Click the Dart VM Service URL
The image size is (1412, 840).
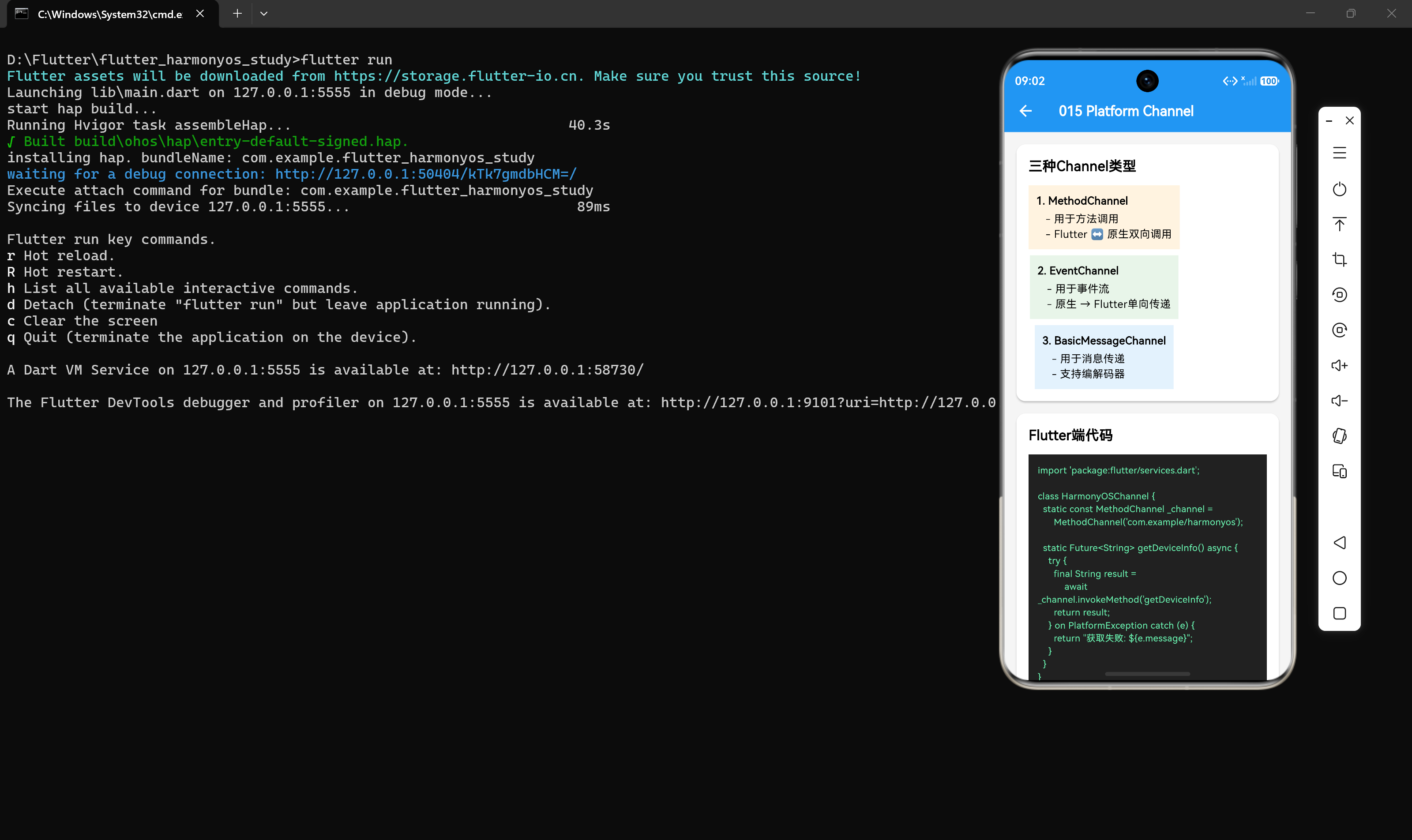tap(548, 370)
